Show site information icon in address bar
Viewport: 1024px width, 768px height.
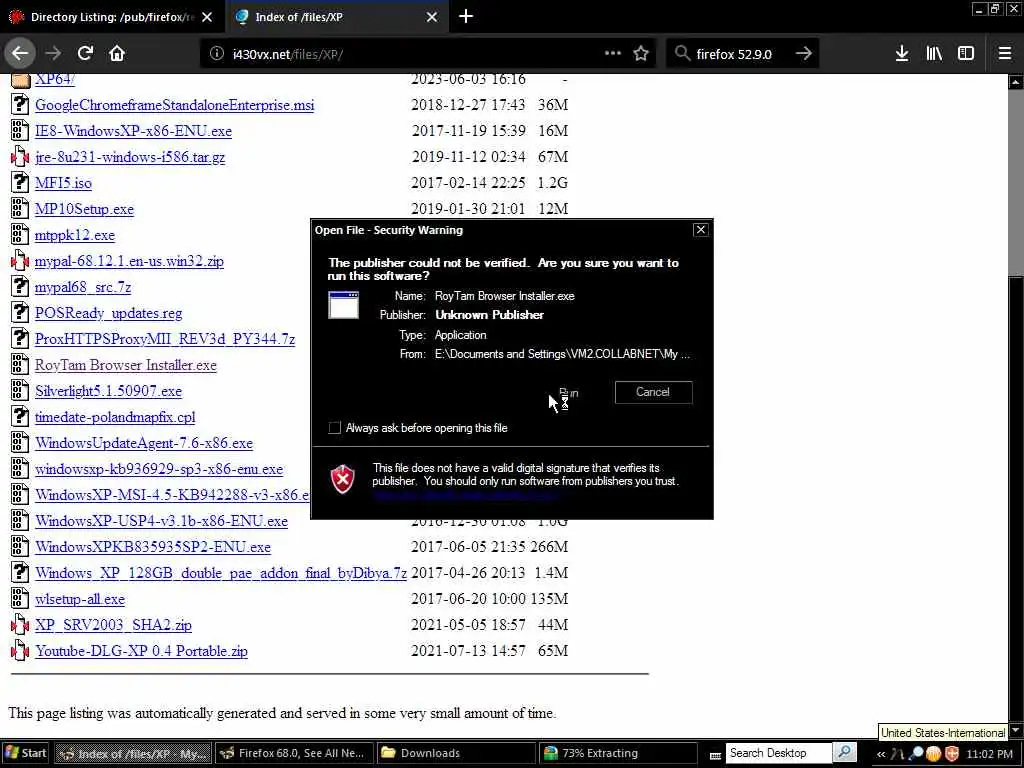pyautogui.click(x=217, y=54)
